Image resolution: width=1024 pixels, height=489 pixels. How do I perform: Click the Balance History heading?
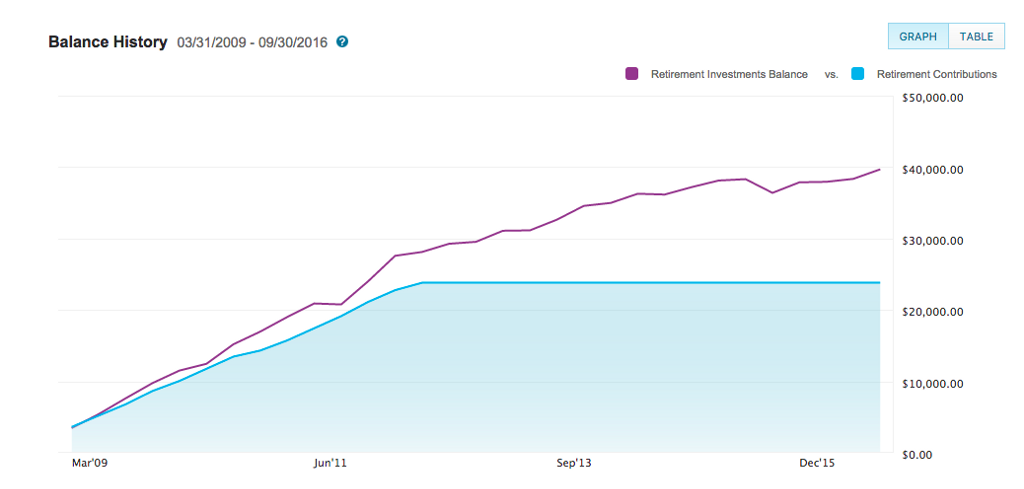[107, 43]
